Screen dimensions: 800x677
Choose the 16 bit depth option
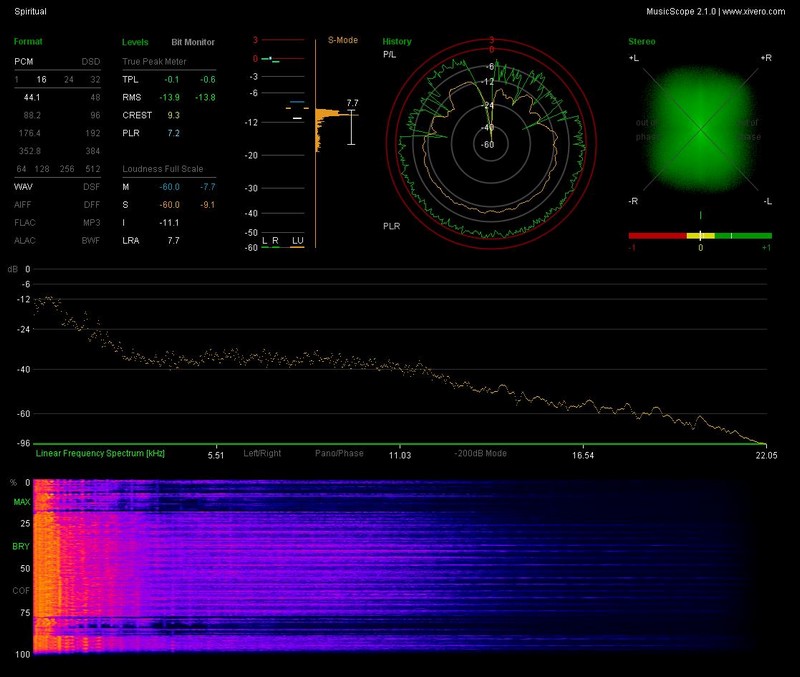(x=41, y=80)
